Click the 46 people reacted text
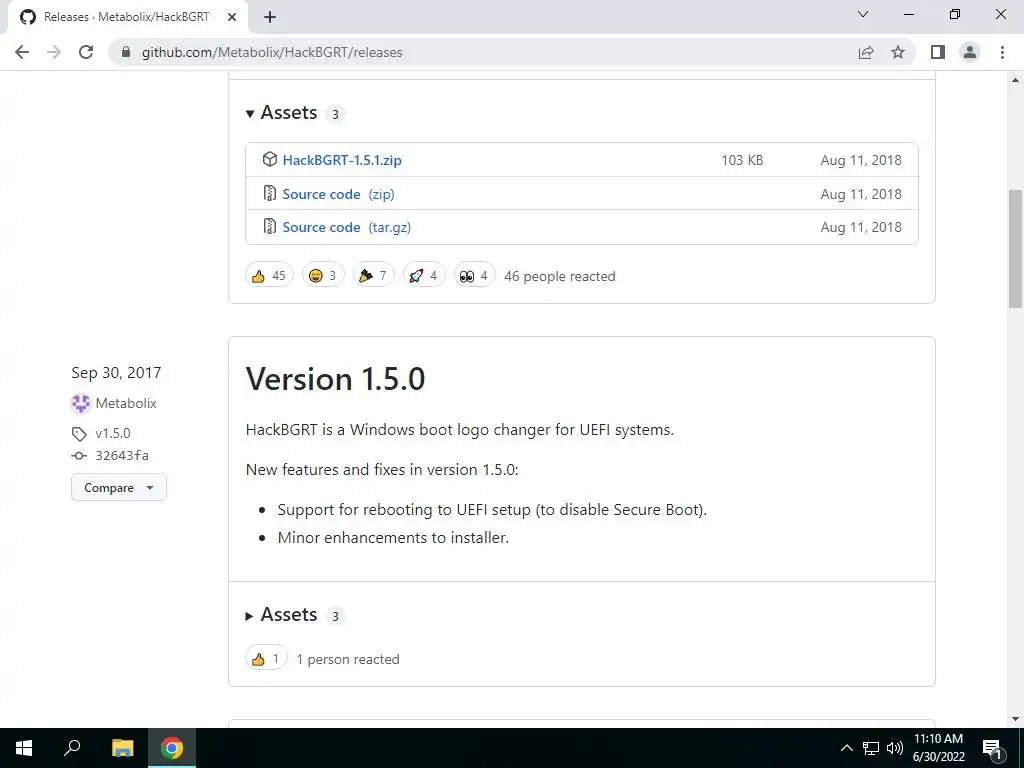Image resolution: width=1024 pixels, height=768 pixels. (x=560, y=276)
